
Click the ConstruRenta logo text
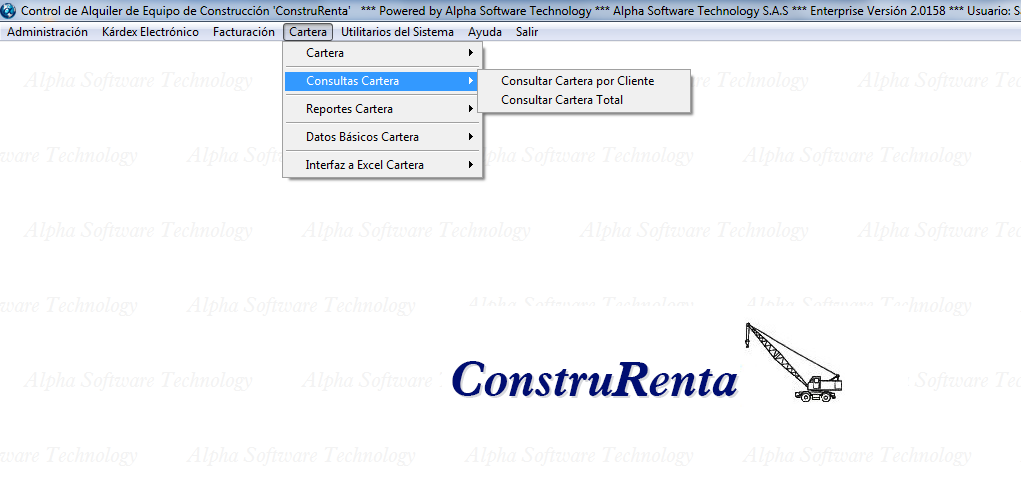pyautogui.click(x=594, y=380)
